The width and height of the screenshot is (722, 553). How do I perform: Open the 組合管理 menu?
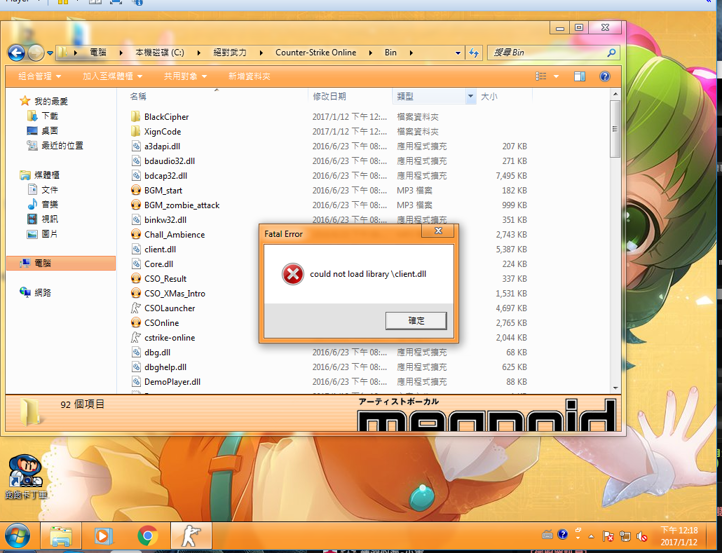pos(39,76)
